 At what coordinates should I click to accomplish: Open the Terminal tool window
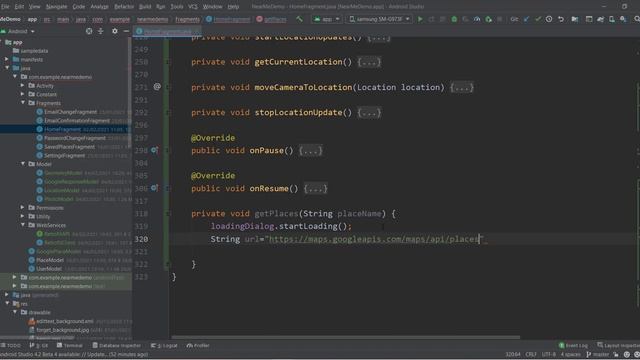click(x=70, y=345)
